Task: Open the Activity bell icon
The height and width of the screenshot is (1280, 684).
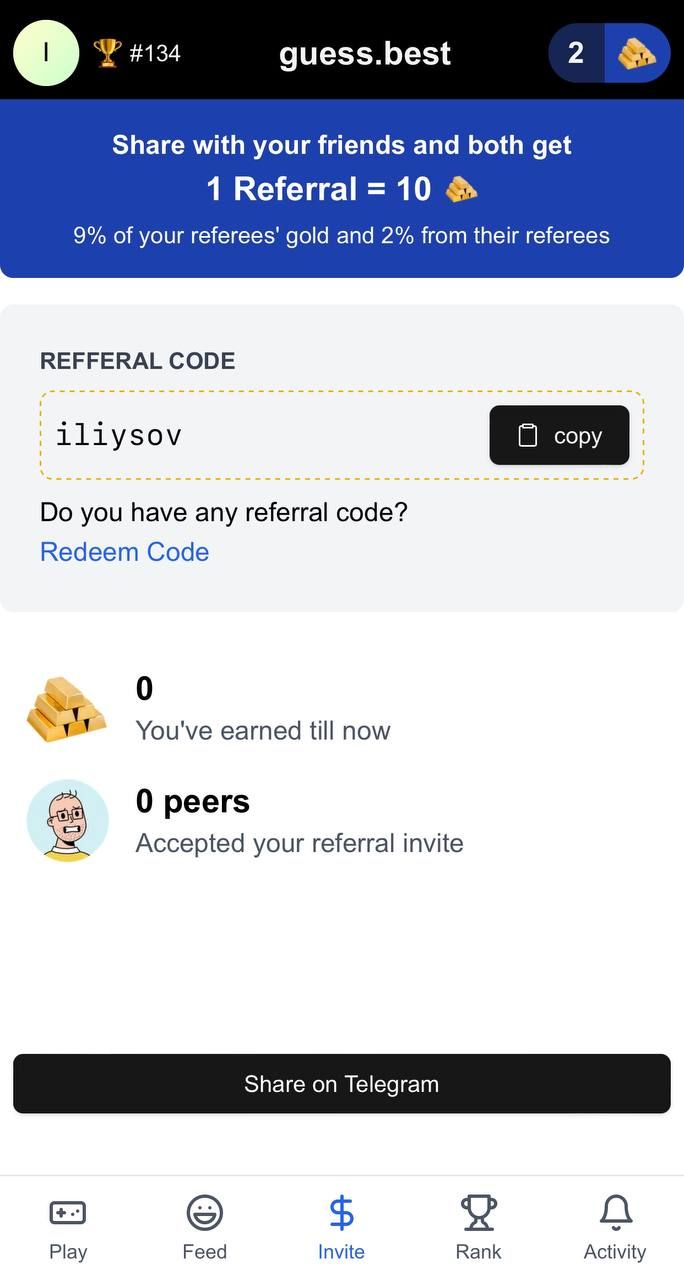Action: [x=615, y=1213]
